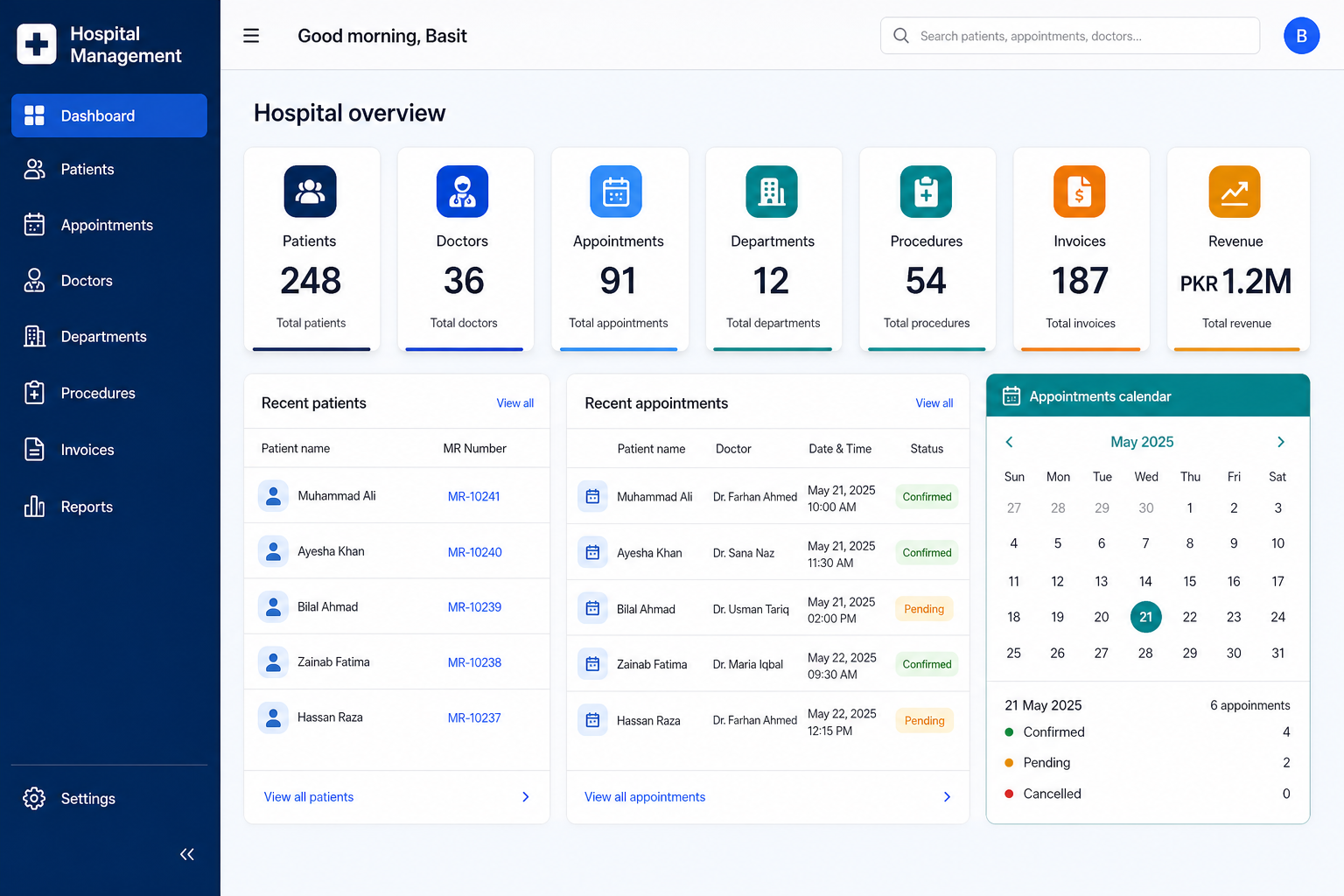Open Dashboard in the sidebar
This screenshot has width=1344, height=896.
(109, 115)
